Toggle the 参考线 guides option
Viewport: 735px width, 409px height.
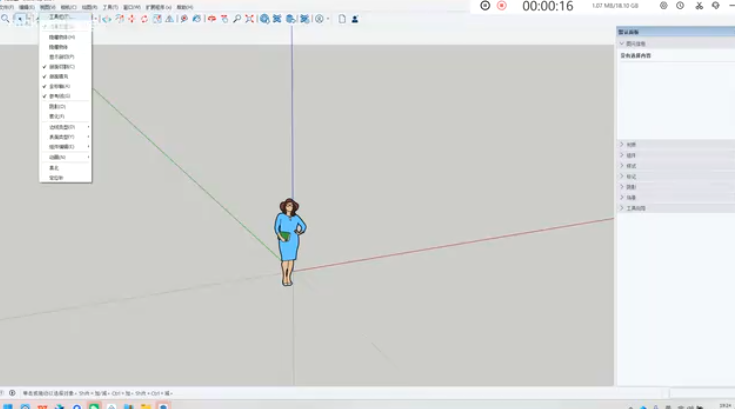[x=60, y=96]
